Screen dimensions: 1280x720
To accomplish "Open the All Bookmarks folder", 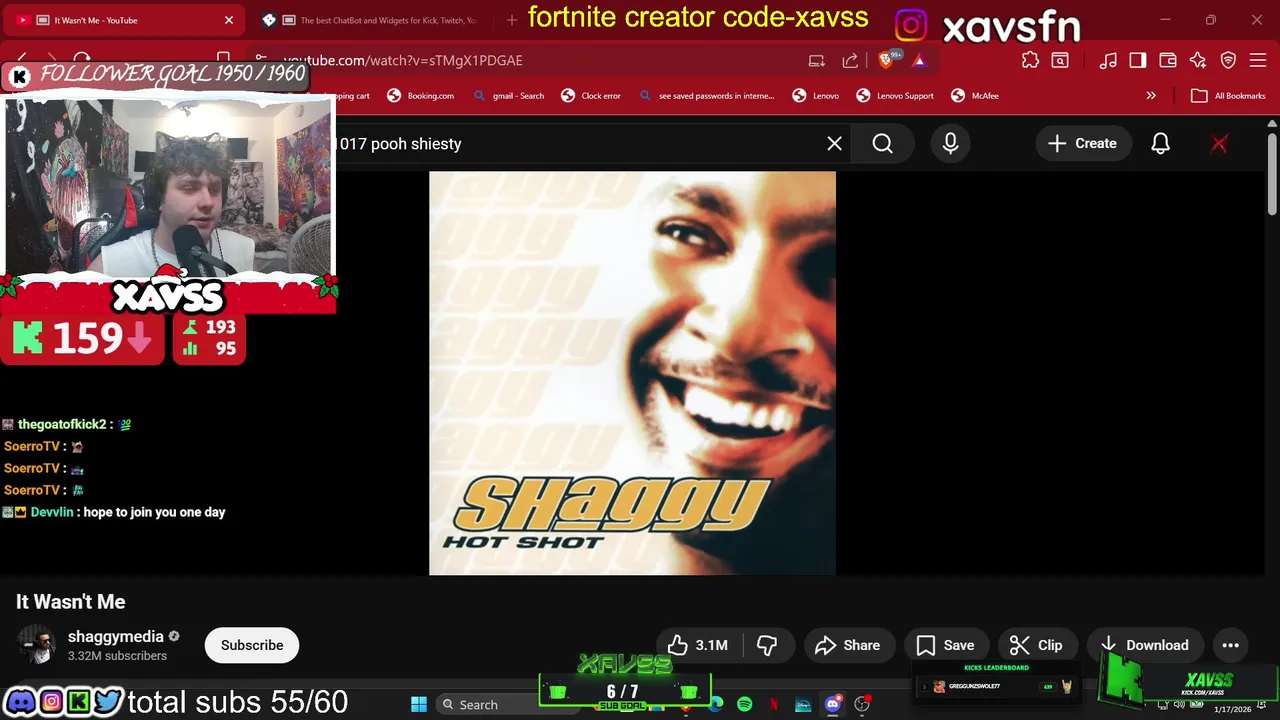I will pos(1229,96).
